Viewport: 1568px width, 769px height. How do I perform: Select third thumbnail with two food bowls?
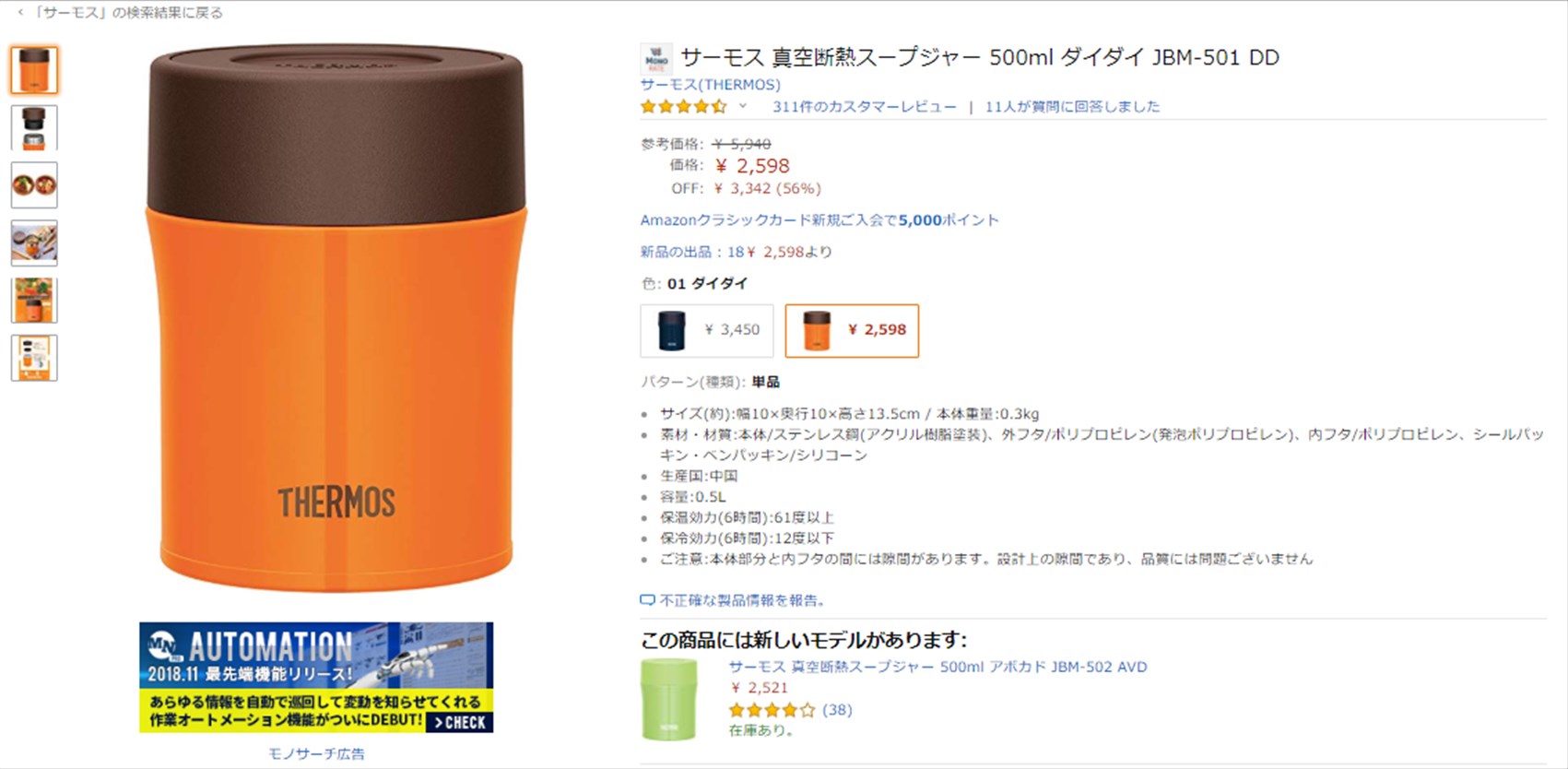coord(34,185)
